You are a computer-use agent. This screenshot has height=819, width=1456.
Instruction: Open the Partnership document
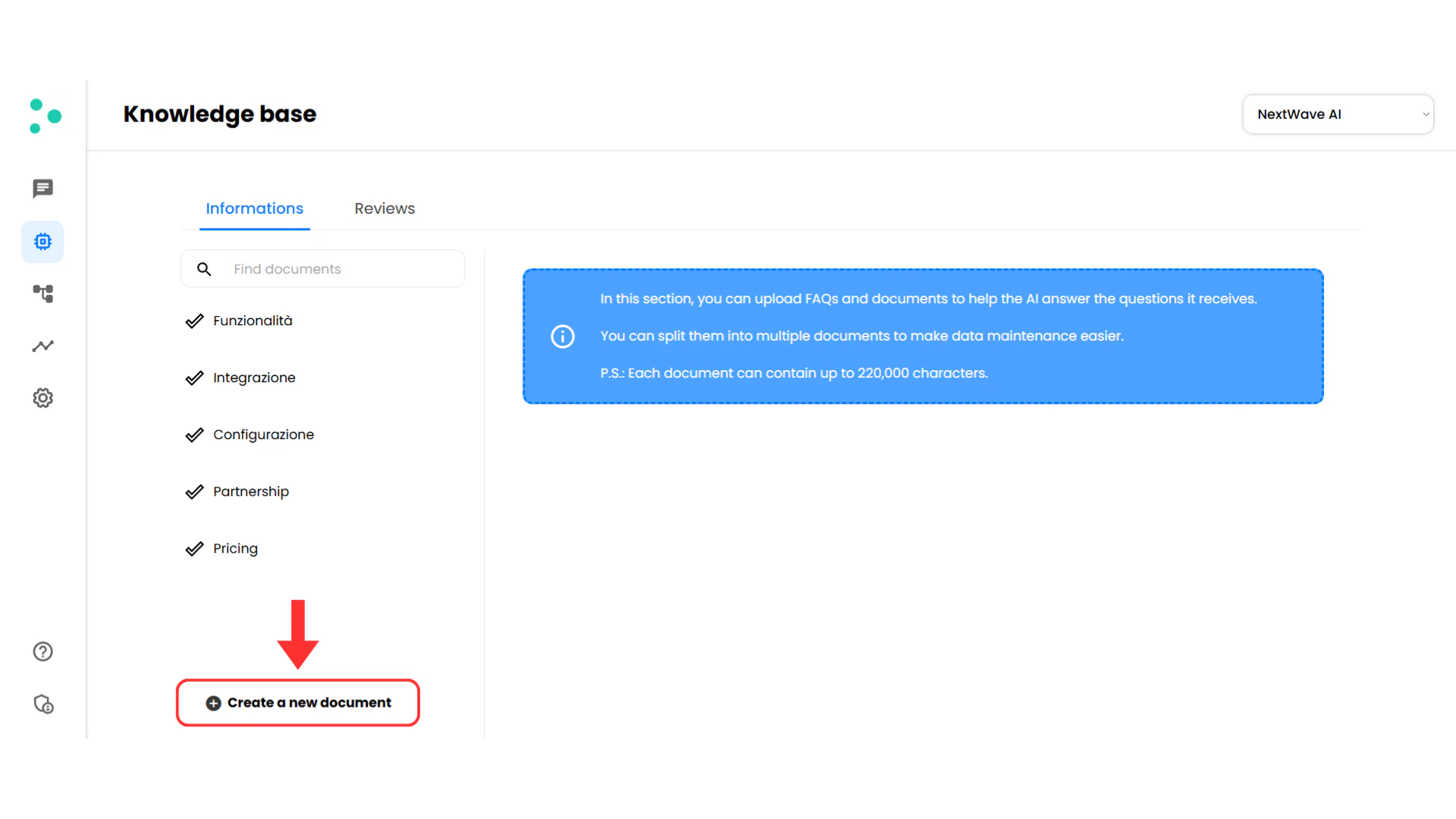click(x=251, y=491)
